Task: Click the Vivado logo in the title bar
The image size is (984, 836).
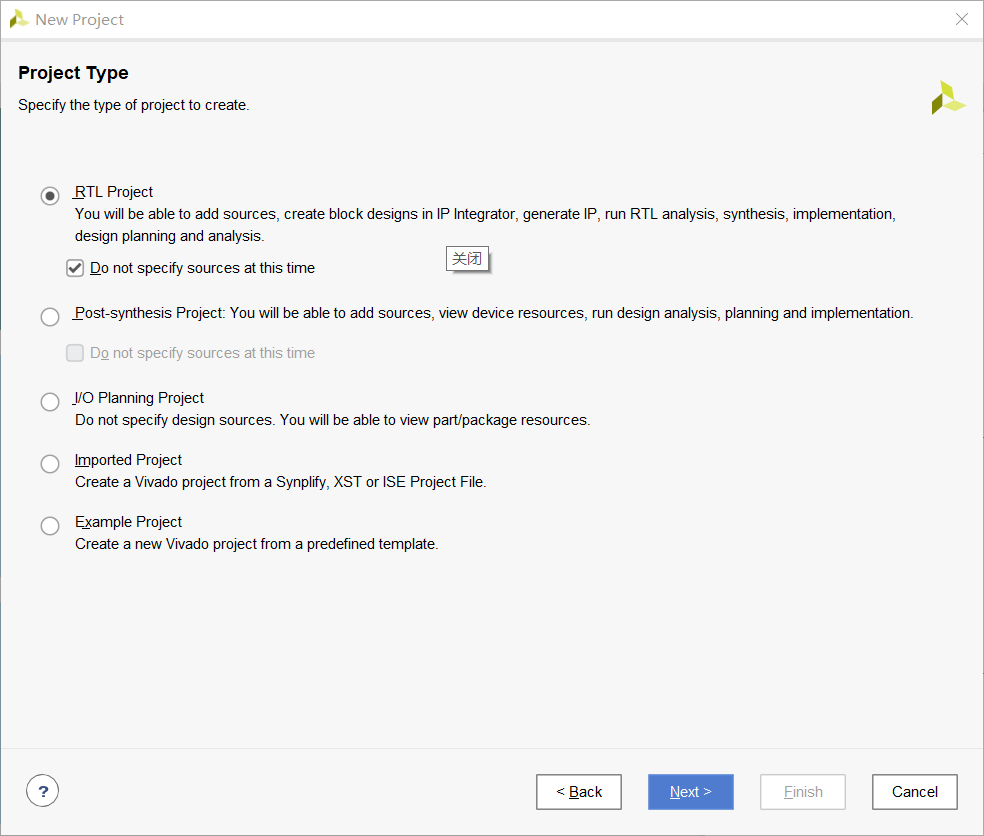Action: tap(18, 19)
